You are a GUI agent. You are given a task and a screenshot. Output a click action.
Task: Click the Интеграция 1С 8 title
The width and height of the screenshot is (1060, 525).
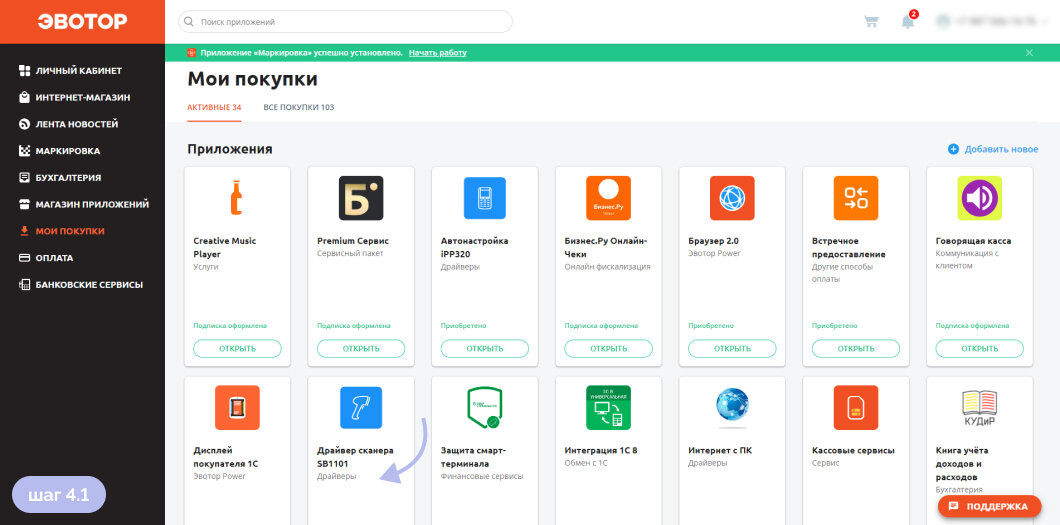[601, 450]
